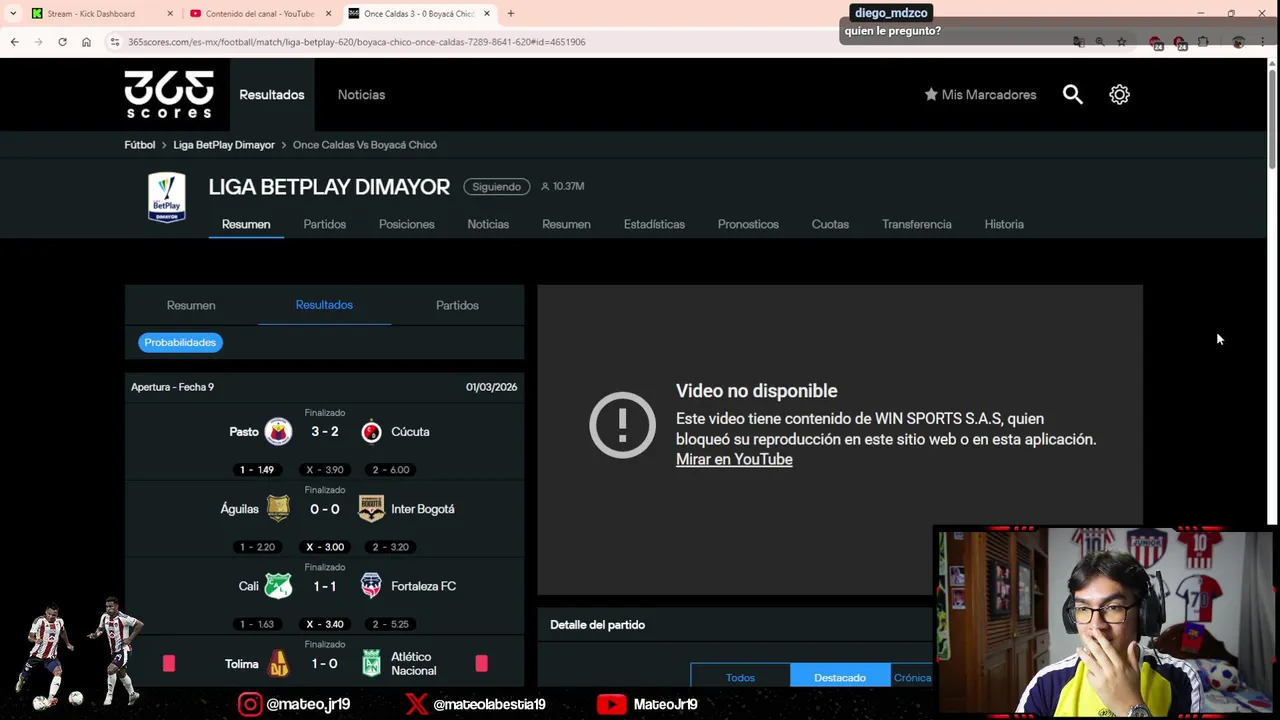Toggle the Siguiendo follow button
The height and width of the screenshot is (720, 1280).
click(496, 187)
